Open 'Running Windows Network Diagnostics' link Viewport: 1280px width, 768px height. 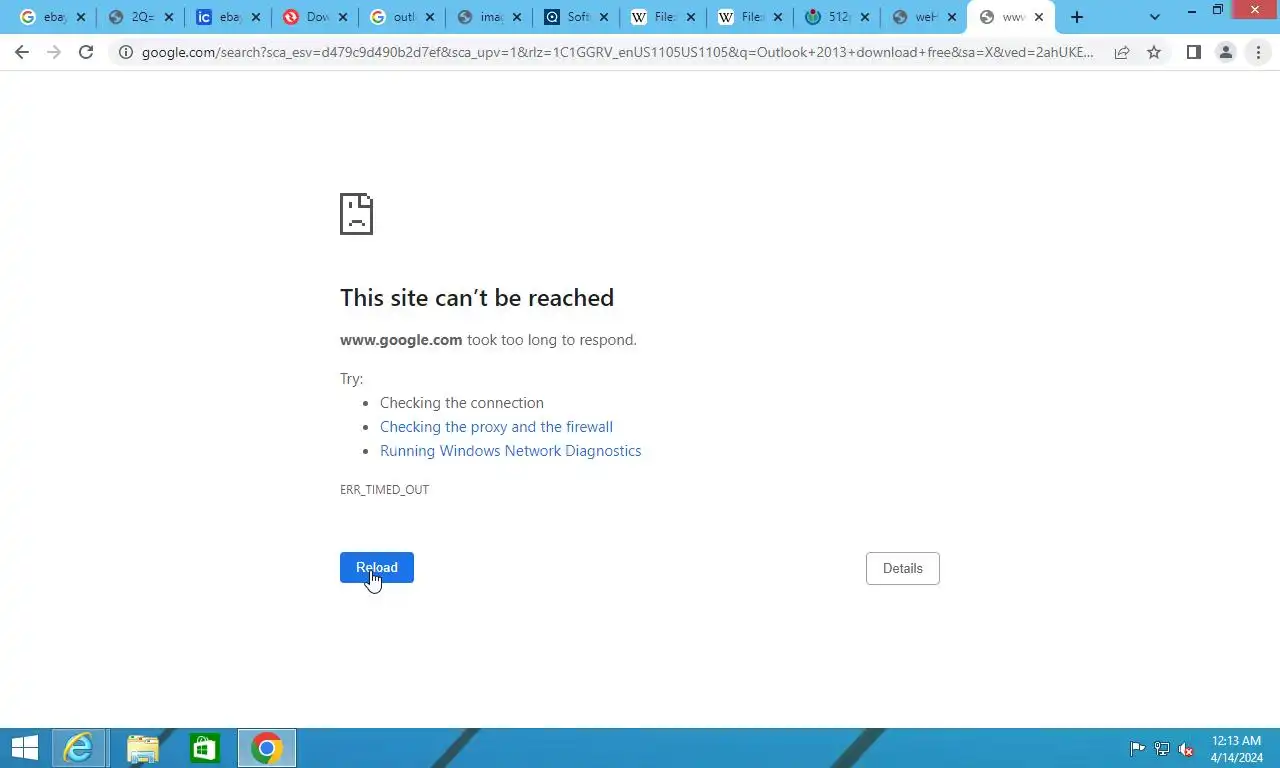point(510,451)
